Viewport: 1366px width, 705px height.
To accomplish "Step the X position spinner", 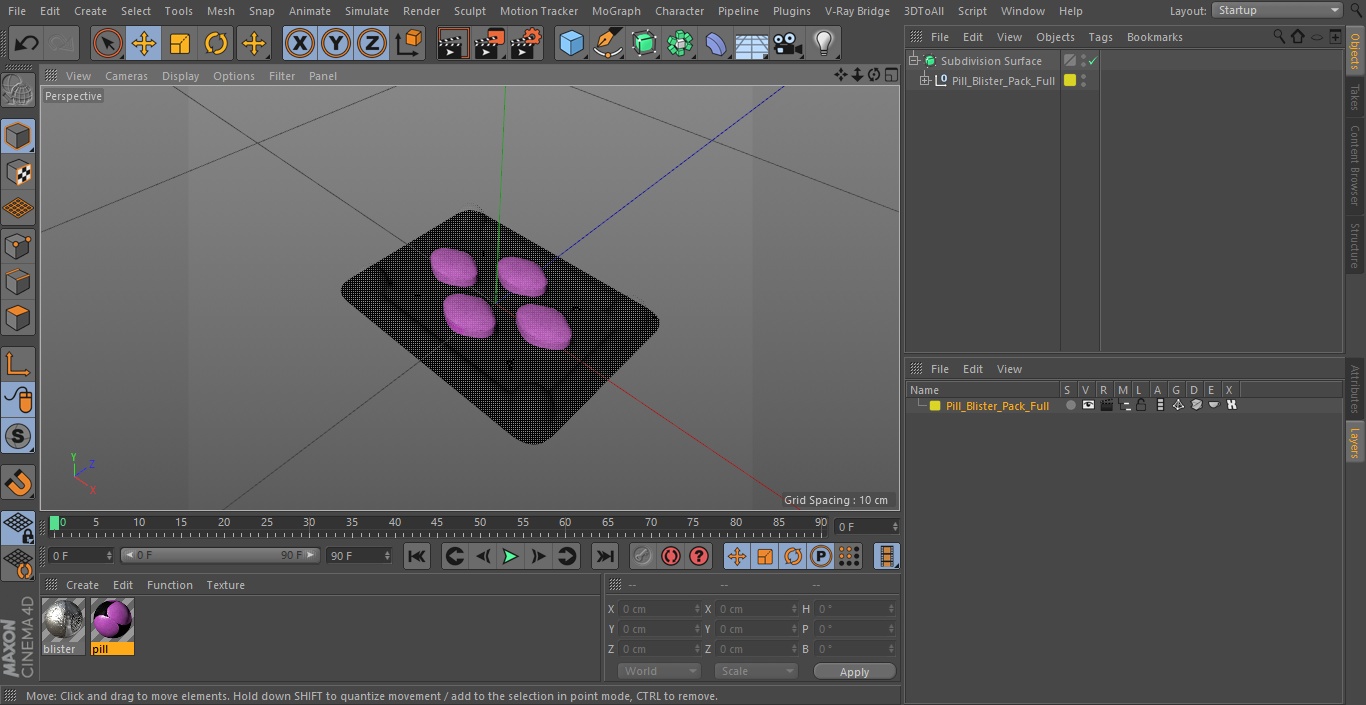I will coord(697,609).
